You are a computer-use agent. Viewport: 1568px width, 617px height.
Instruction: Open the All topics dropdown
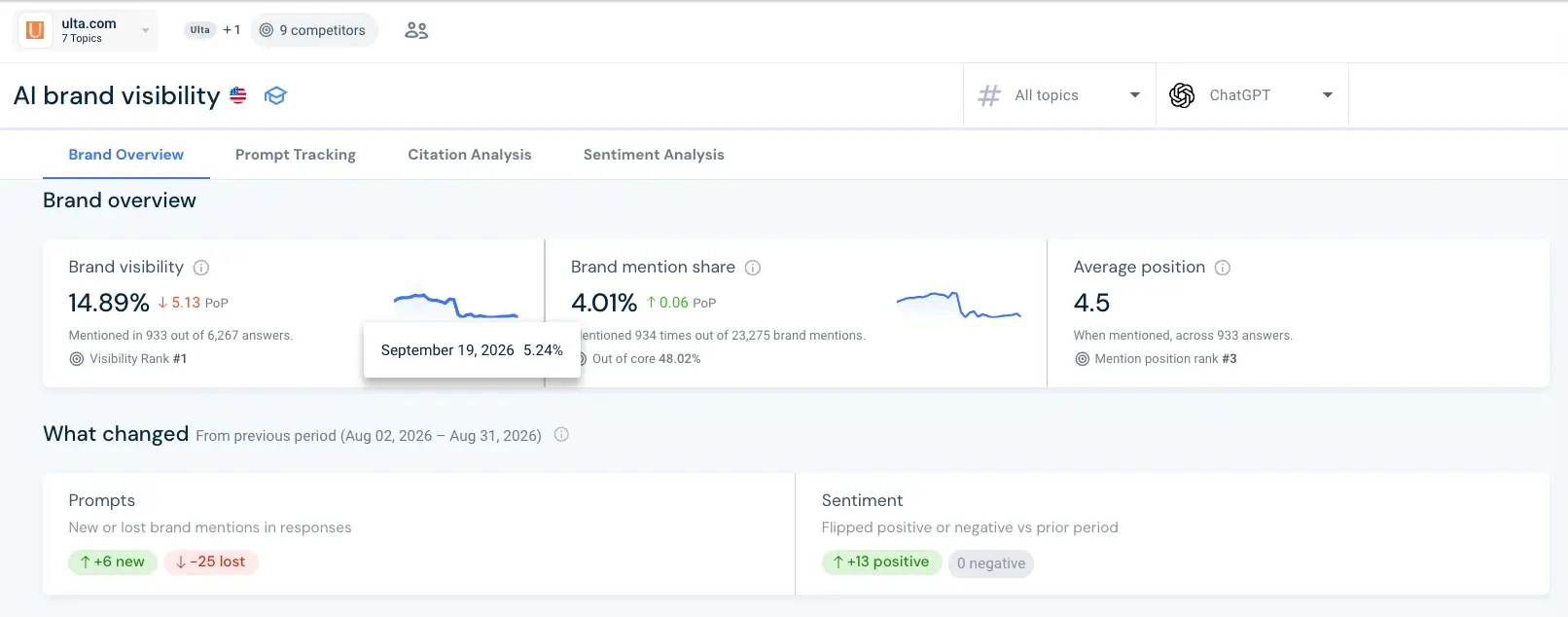pos(1059,95)
